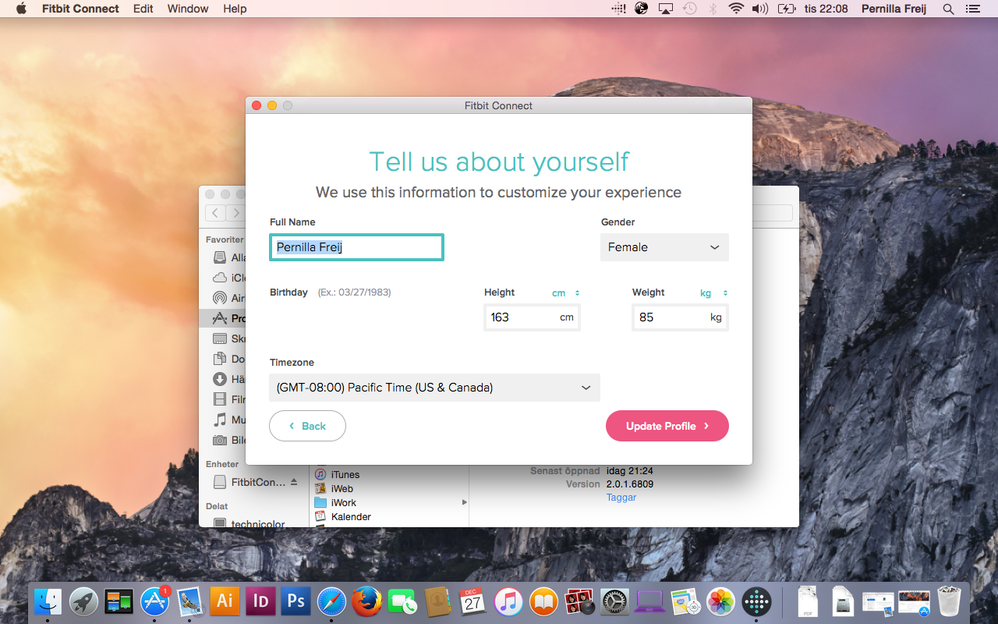Open the Photos app from the Dock

[x=721, y=601]
